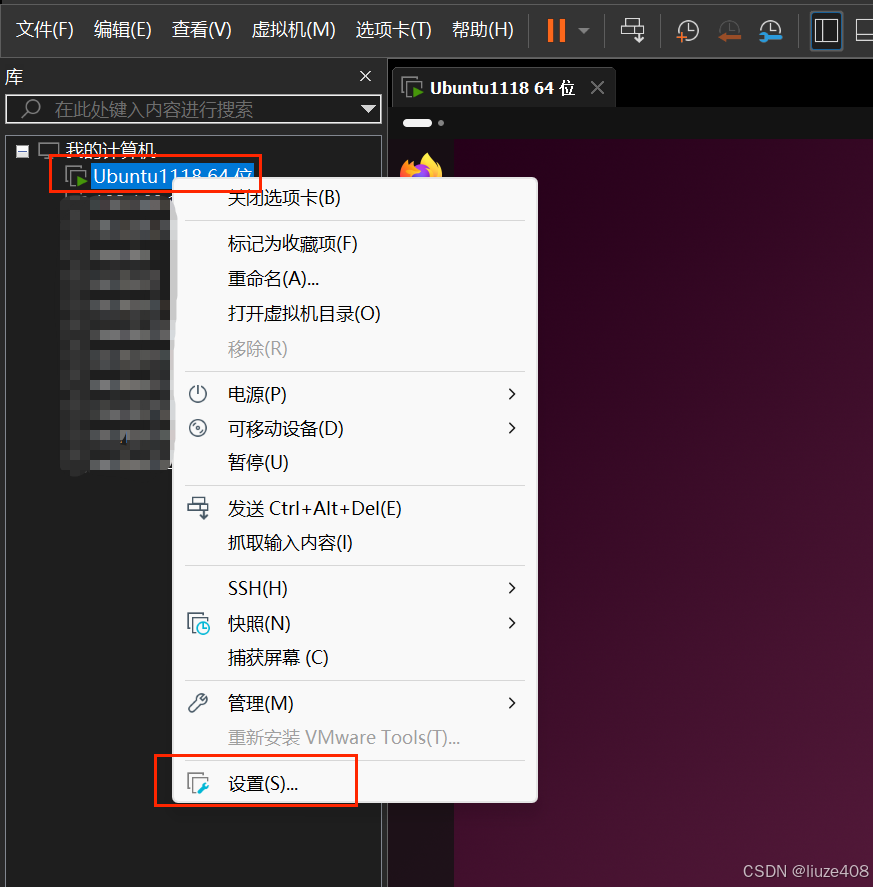This screenshot has width=873, height=887.
Task: Expand the SSH(H) submenu arrow
Action: coord(511,588)
